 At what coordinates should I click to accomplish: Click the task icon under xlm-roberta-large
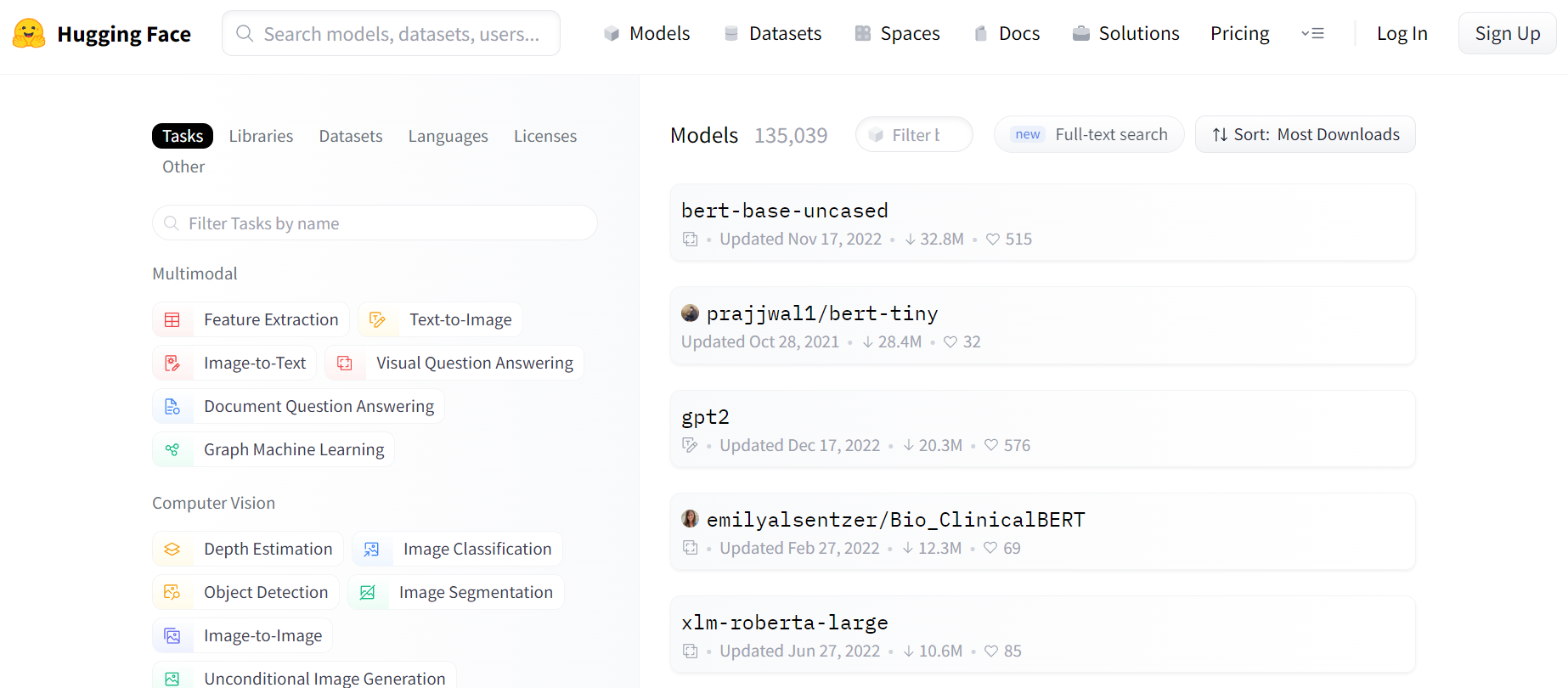tap(691, 651)
